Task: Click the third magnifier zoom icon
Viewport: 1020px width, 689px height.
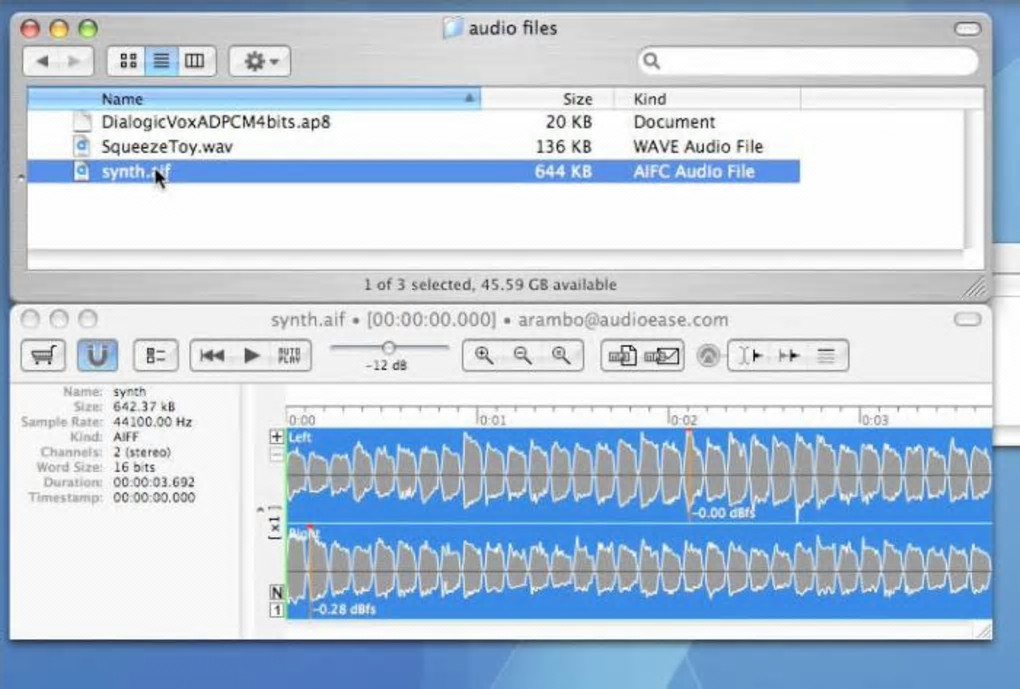Action: click(x=561, y=355)
